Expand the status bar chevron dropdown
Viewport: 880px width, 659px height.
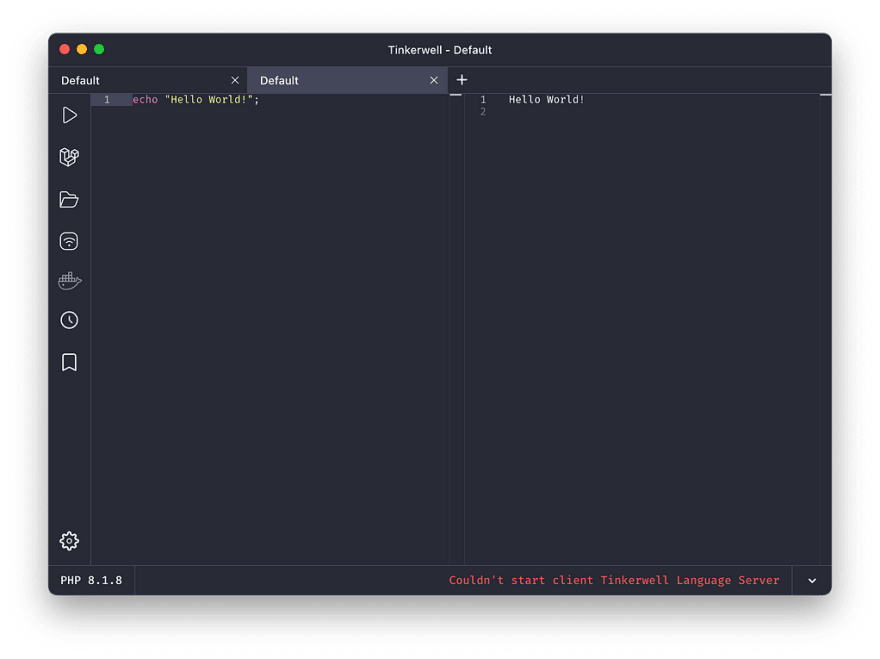pos(812,580)
